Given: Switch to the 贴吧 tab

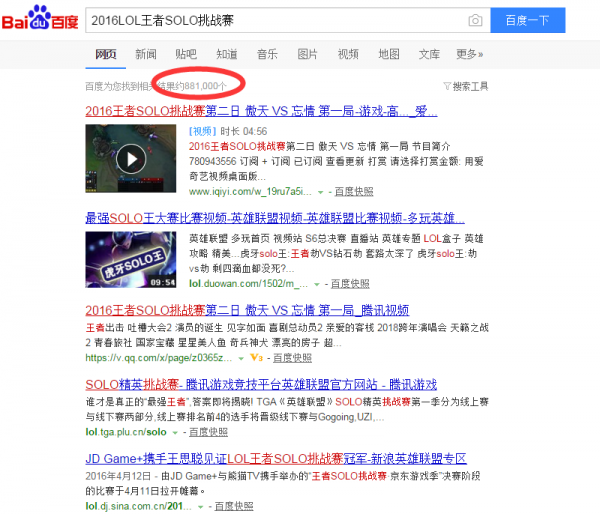Looking at the screenshot, I should tap(186, 54).
